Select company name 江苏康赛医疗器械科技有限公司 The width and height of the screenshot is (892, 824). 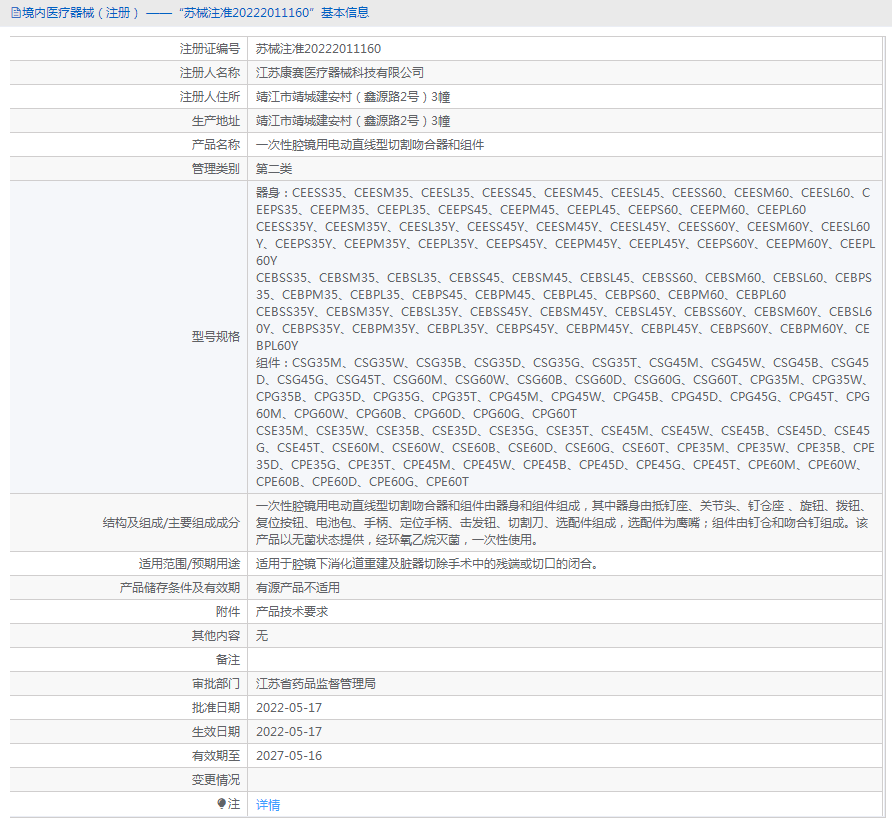click(x=340, y=73)
